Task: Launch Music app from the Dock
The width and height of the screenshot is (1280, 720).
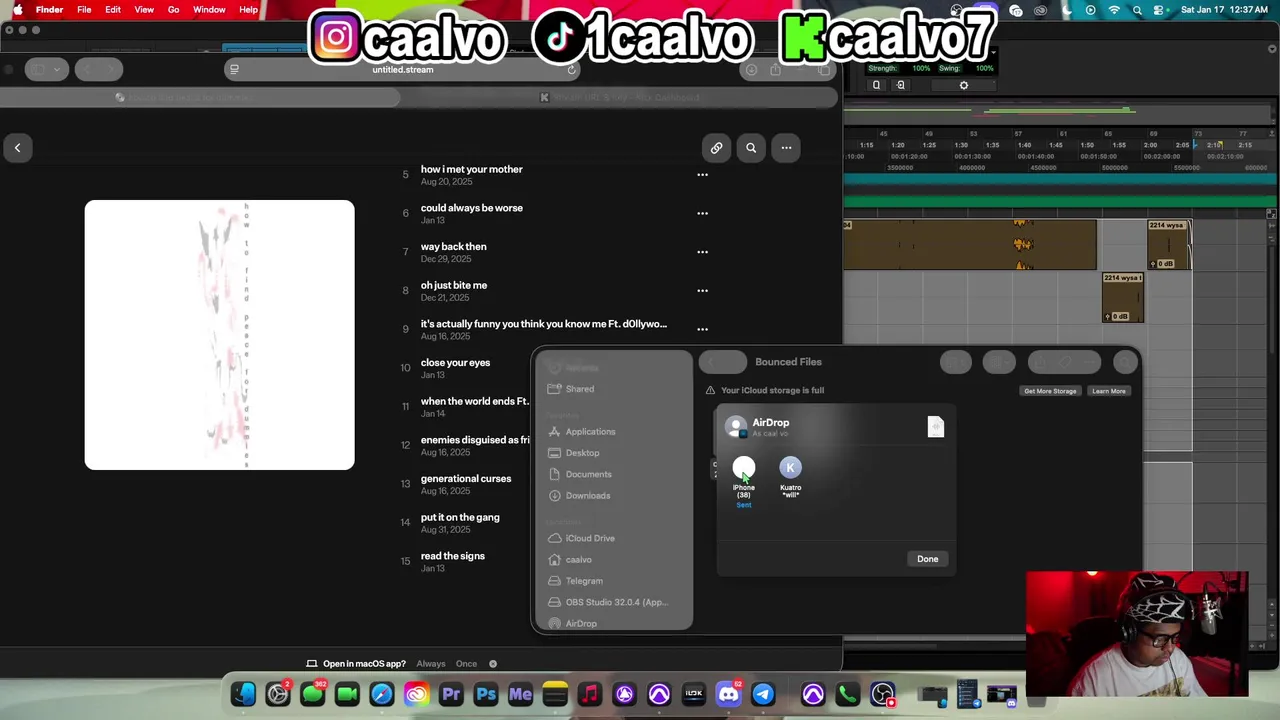Action: pyautogui.click(x=590, y=694)
